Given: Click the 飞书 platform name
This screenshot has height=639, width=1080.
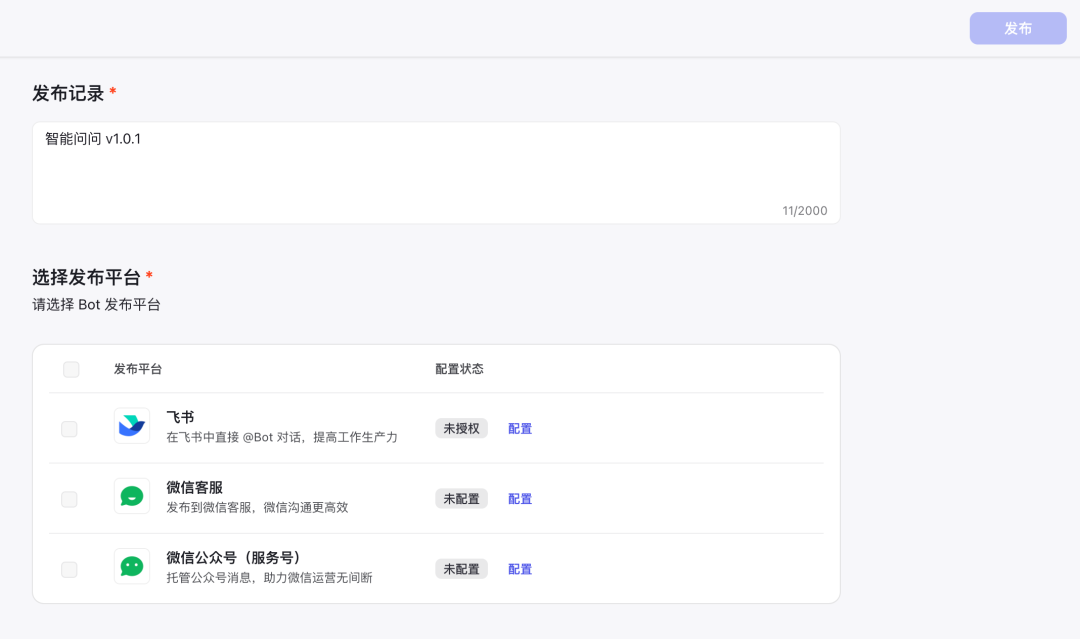Looking at the screenshot, I should pyautogui.click(x=180, y=417).
